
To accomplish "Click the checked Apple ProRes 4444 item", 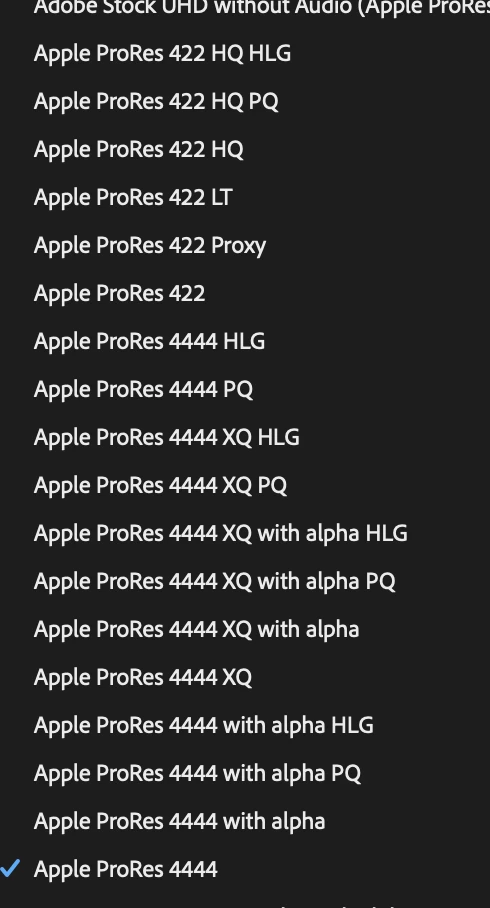I will coord(245,869).
